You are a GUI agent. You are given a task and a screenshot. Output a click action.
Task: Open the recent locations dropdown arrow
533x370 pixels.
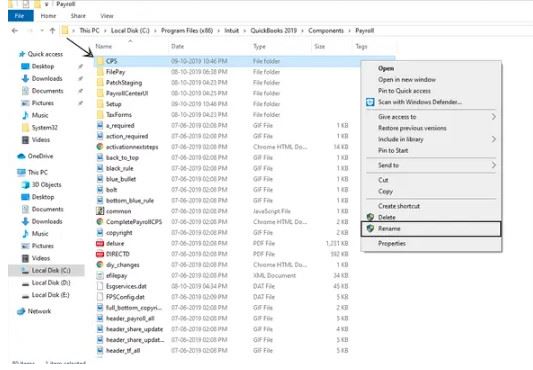(x=42, y=31)
